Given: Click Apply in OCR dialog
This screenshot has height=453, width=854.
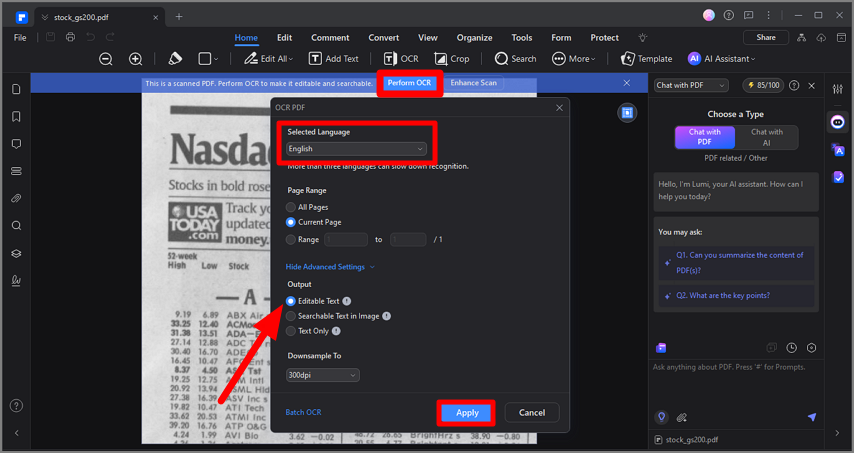Looking at the screenshot, I should pyautogui.click(x=467, y=413).
